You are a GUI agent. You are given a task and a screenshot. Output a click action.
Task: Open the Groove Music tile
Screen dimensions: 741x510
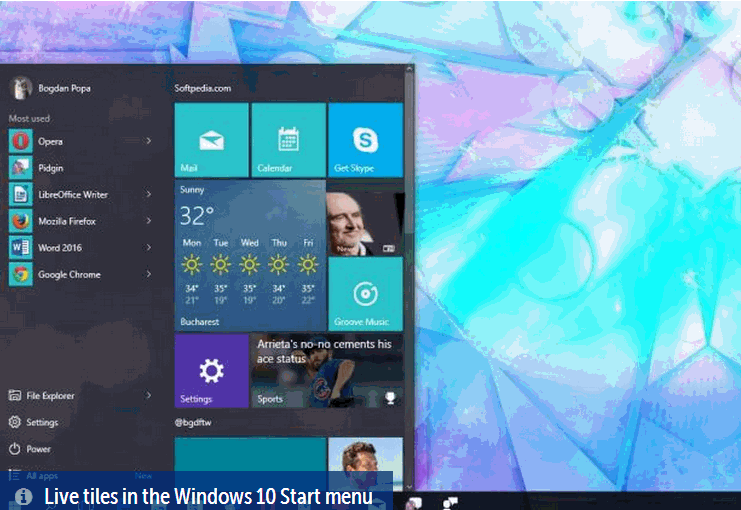(x=365, y=294)
